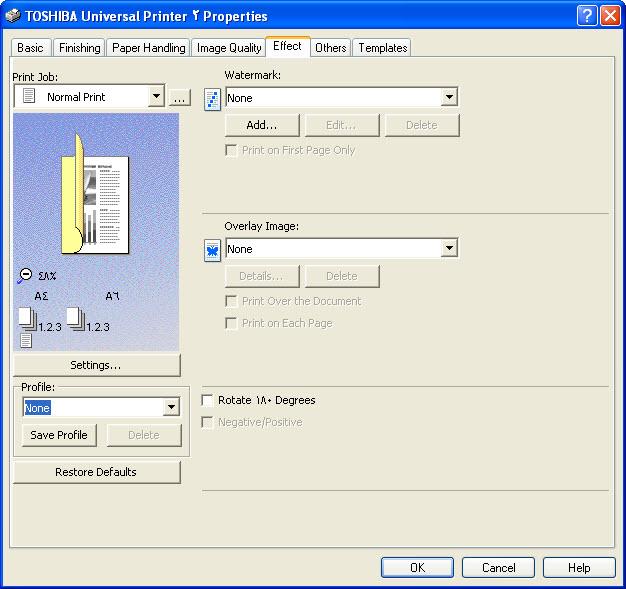This screenshot has width=626, height=589.
Task: Enable the Rotate Degrees checkbox
Action: point(207,400)
